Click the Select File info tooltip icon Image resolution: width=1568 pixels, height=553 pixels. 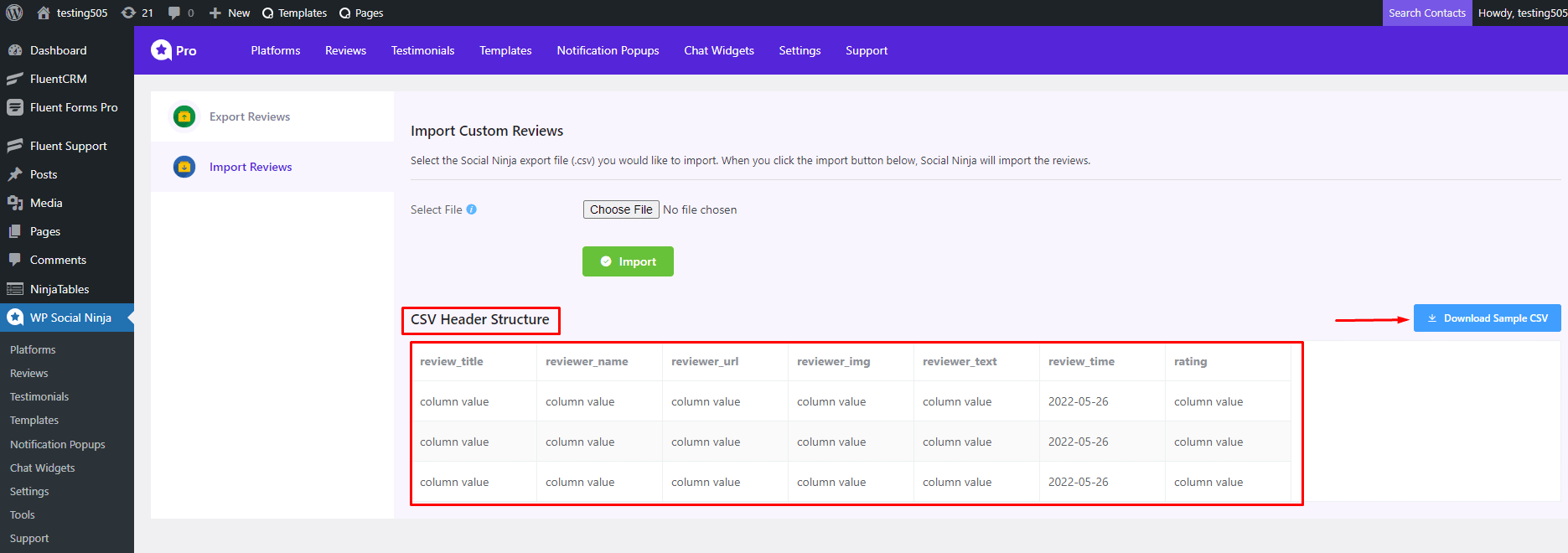472,209
